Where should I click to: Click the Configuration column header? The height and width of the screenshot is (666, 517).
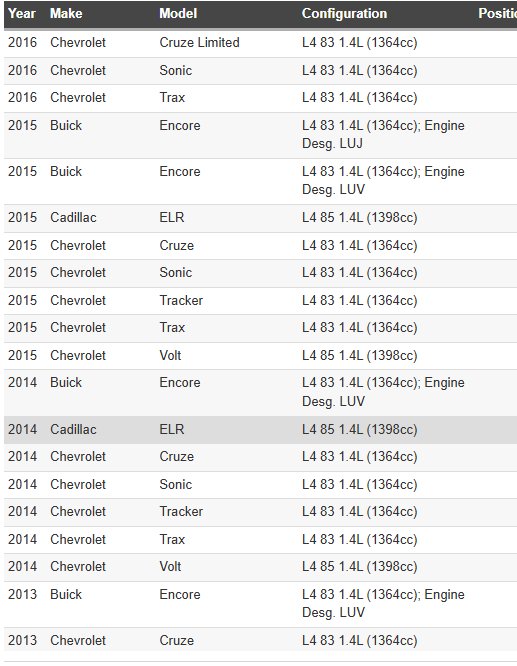[x=345, y=14]
